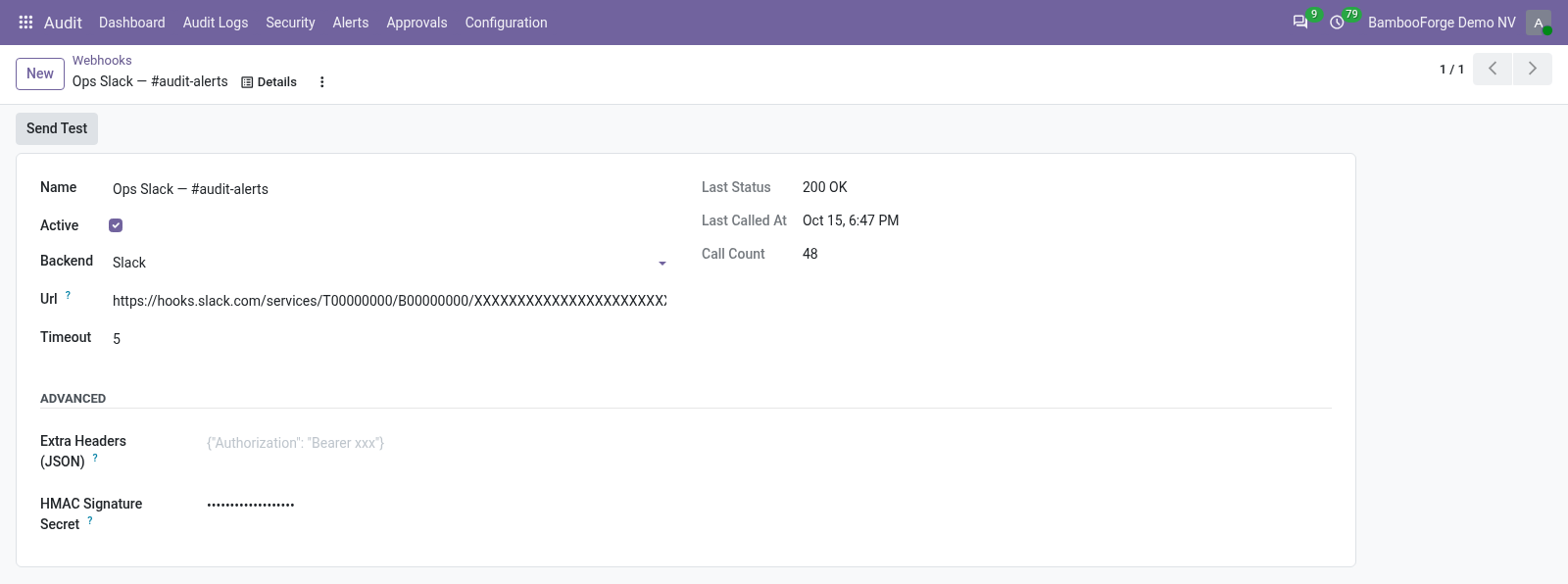Switch company via BambooForge Demo NV
This screenshot has width=1568, height=584.
tap(1442, 23)
